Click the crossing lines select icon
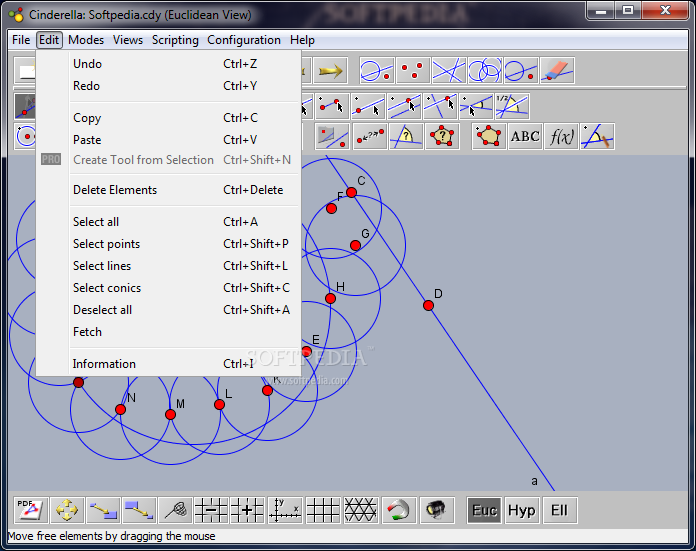 449,71
